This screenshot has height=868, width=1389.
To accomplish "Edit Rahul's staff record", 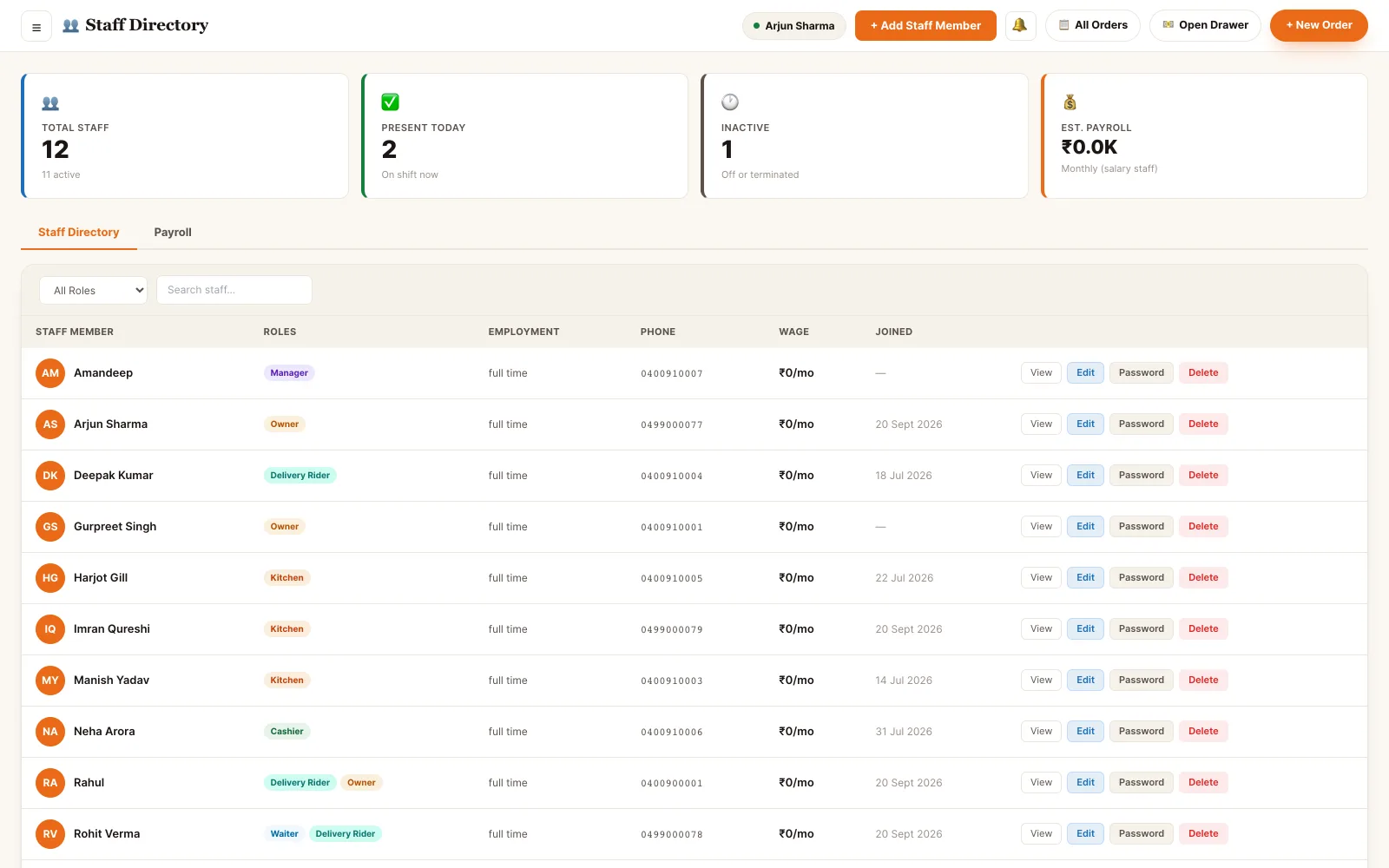I will 1085,783.
